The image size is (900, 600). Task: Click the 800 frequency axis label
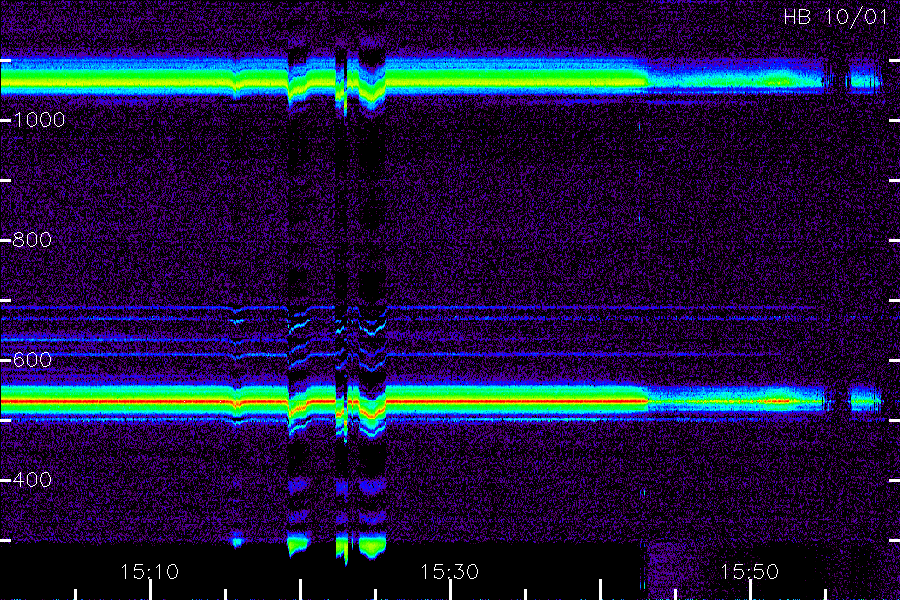[32, 240]
